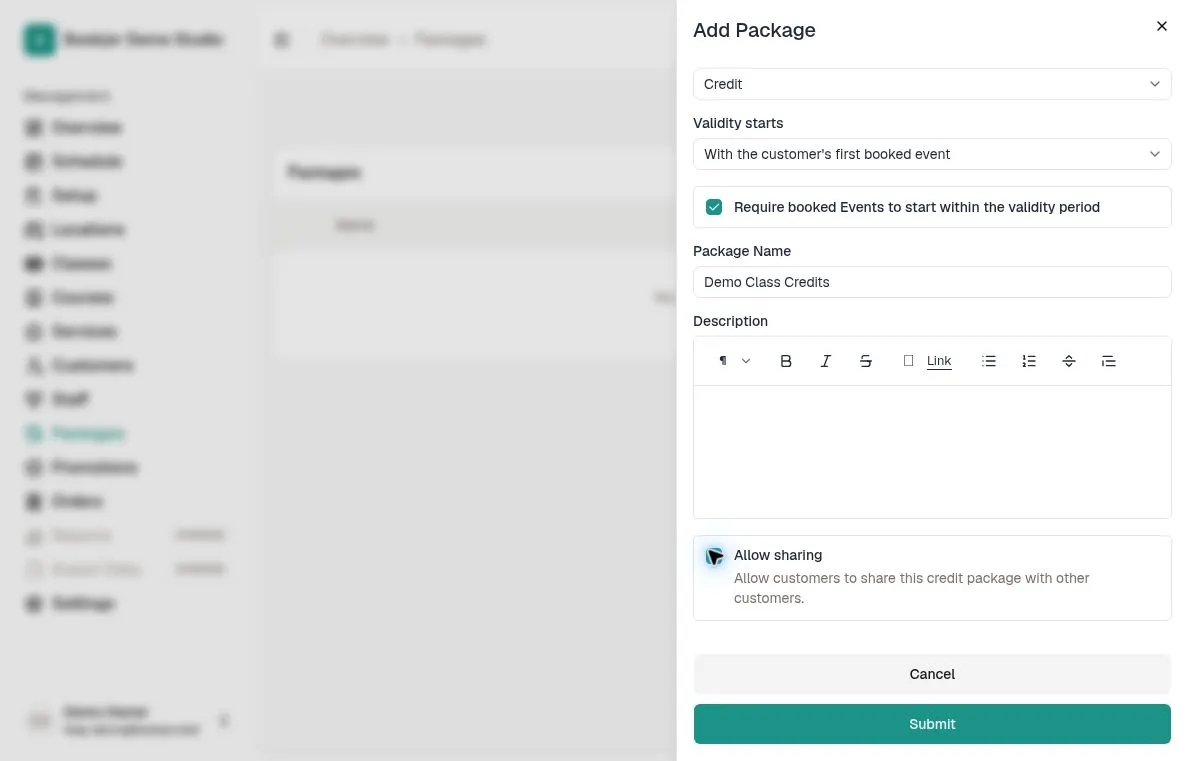Toggle bold formatting

[x=786, y=361]
